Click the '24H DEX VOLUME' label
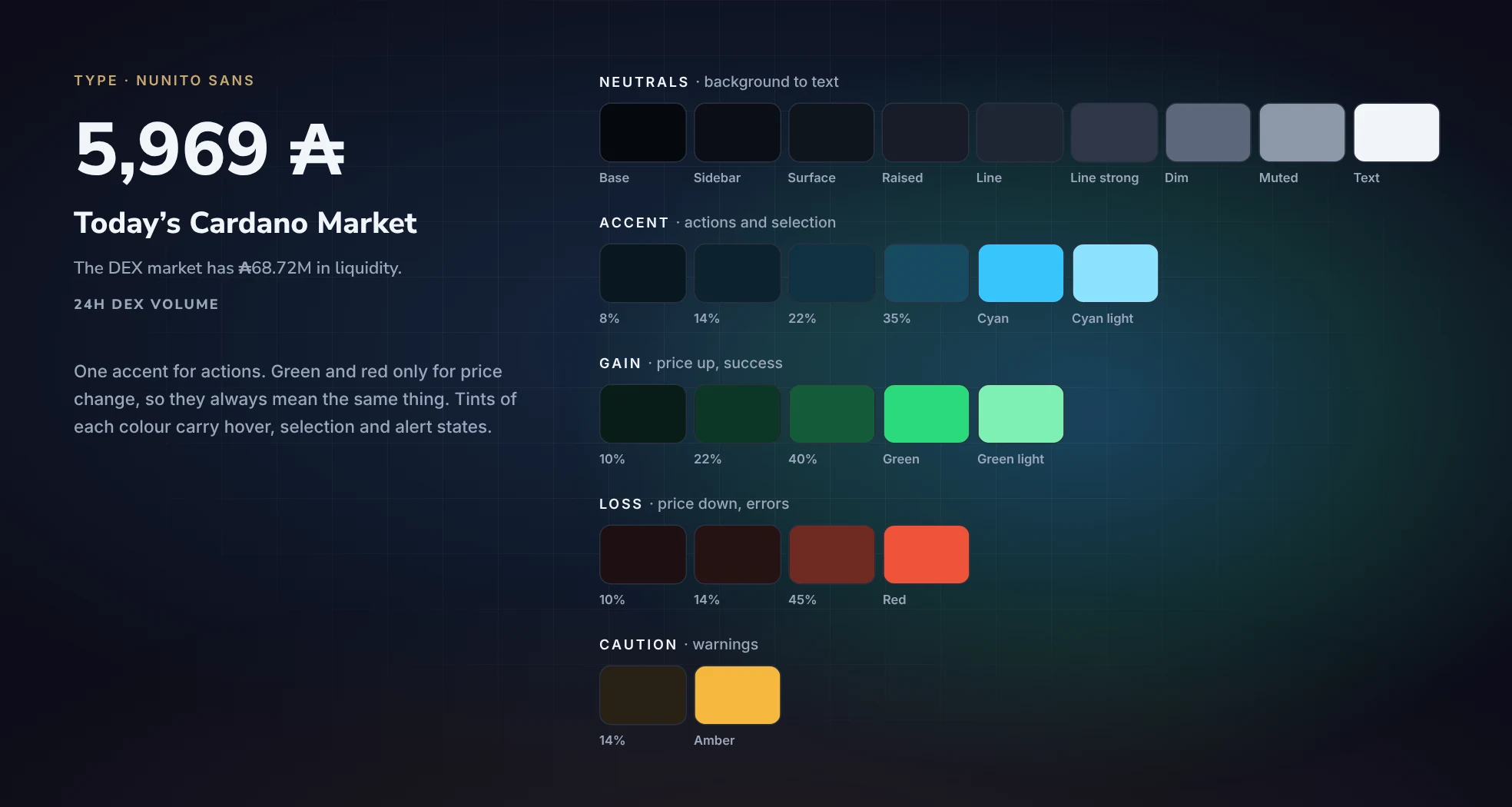Image resolution: width=1512 pixels, height=807 pixels. tap(146, 304)
